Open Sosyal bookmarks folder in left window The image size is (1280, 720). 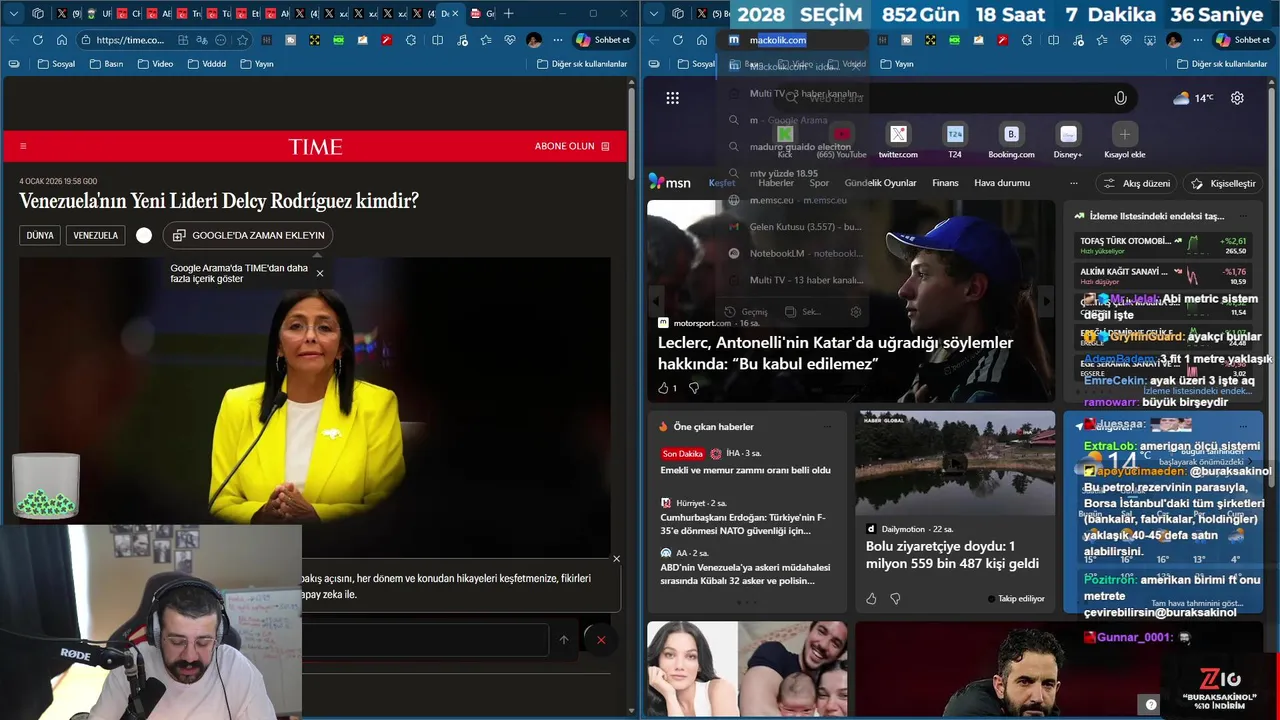56,64
